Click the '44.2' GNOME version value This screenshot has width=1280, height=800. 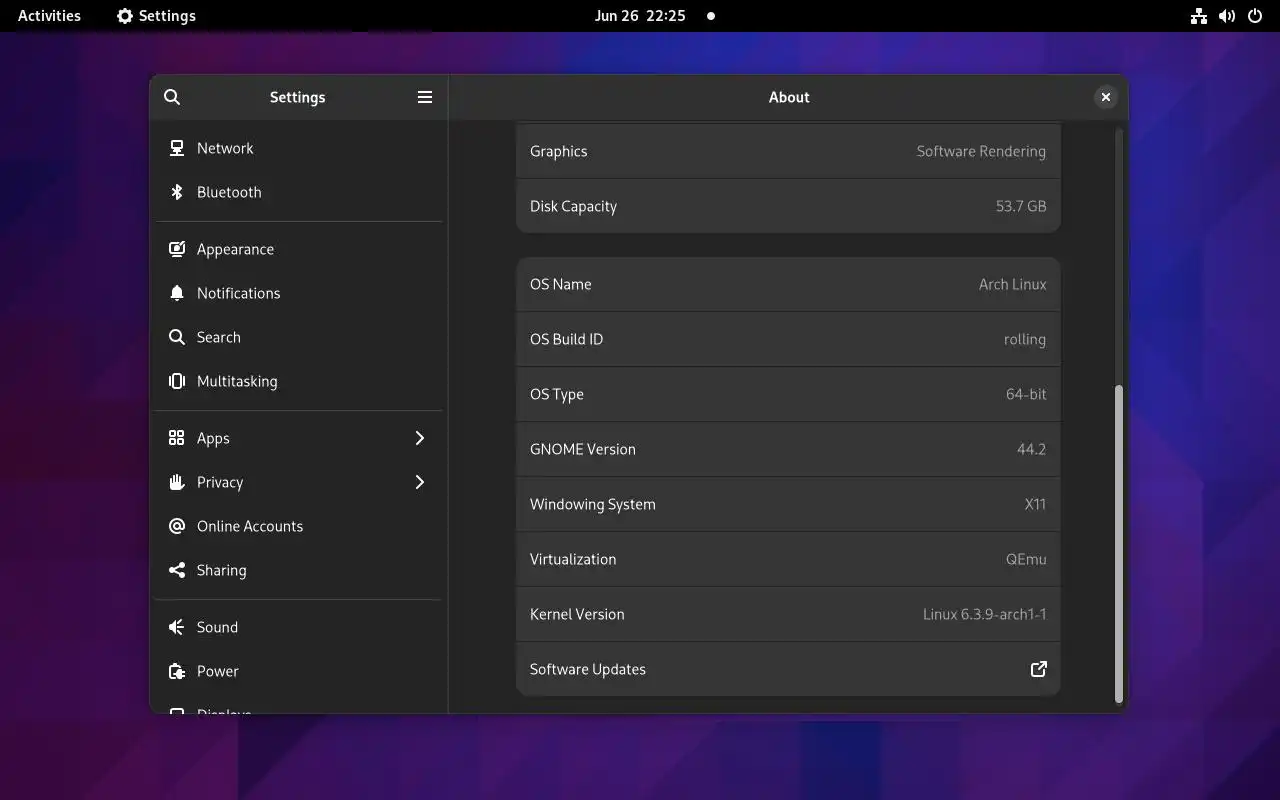click(1031, 449)
